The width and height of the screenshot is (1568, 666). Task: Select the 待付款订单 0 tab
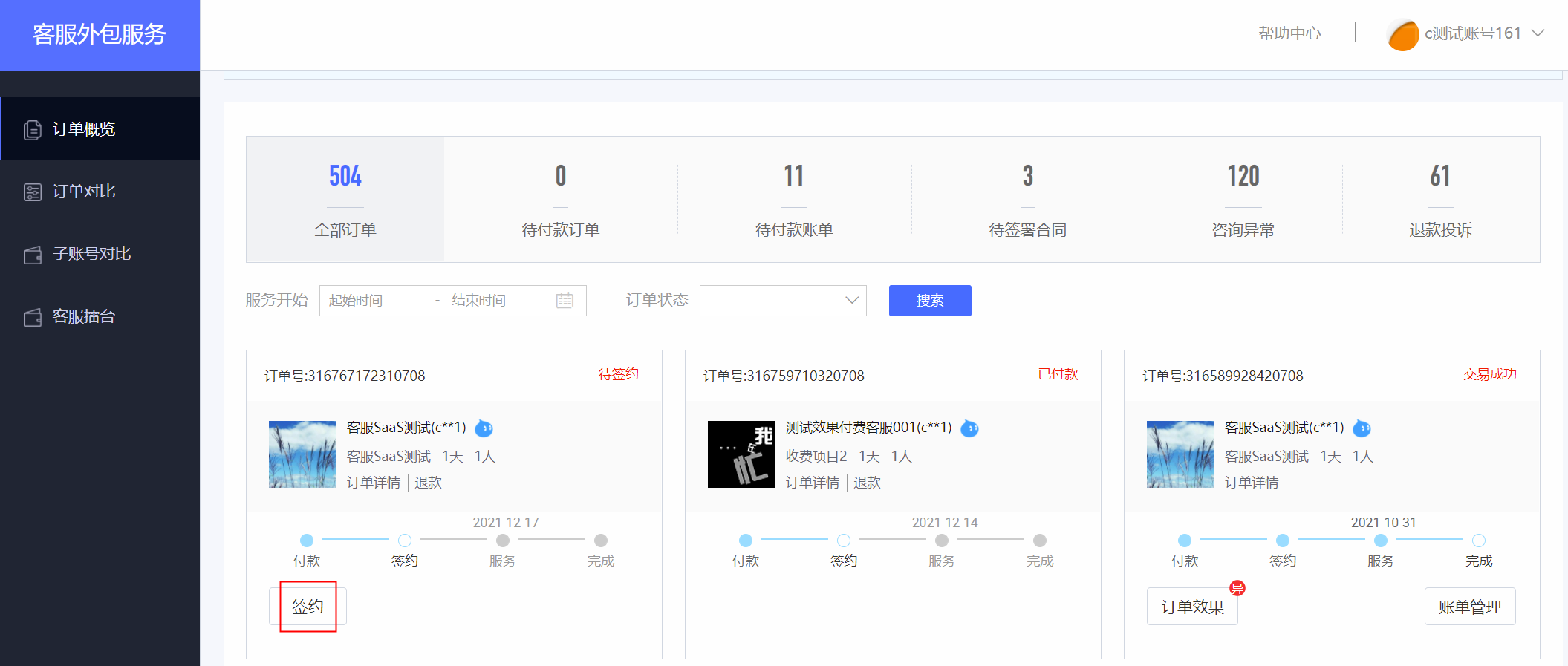point(561,199)
